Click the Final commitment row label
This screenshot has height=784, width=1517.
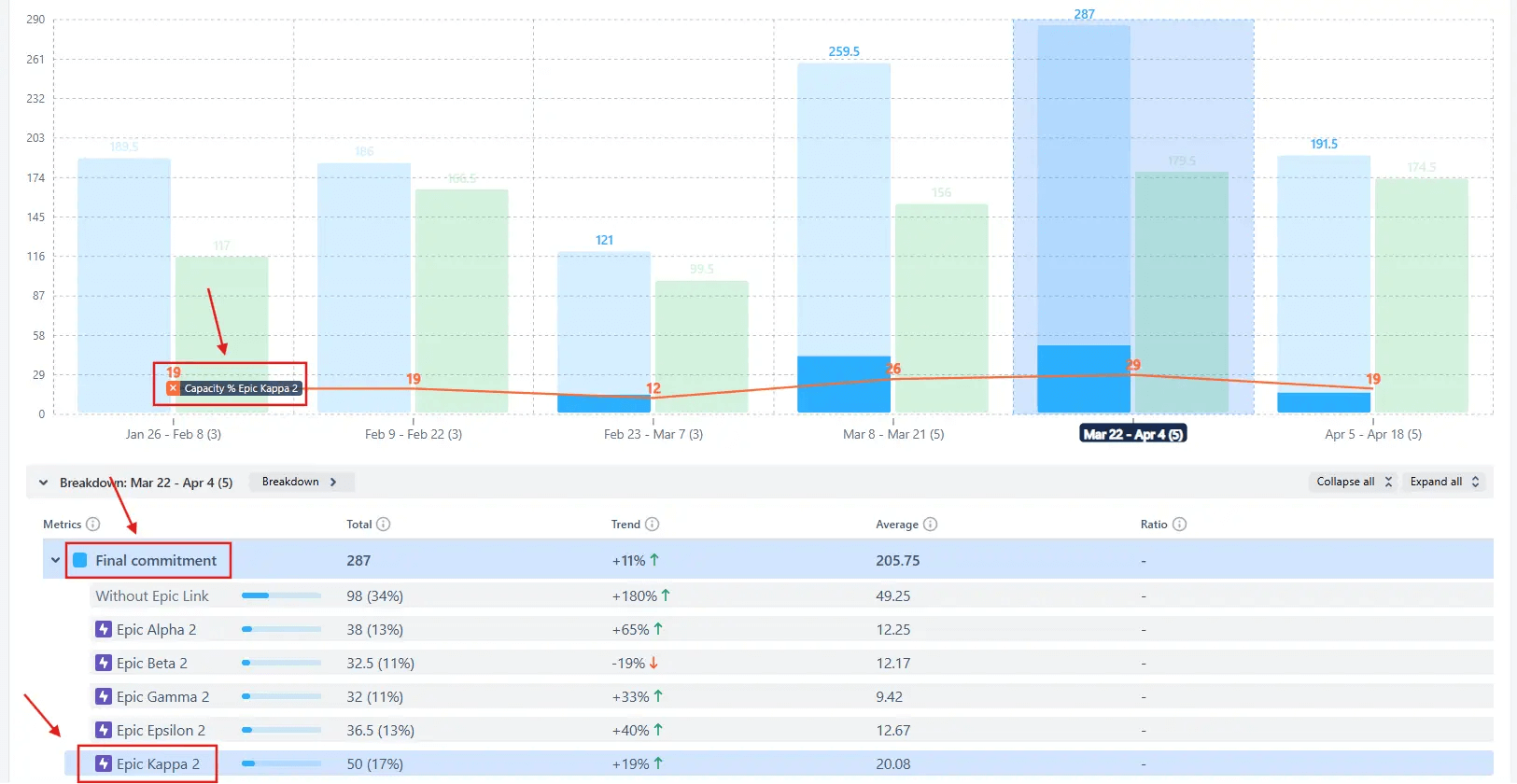pos(156,560)
